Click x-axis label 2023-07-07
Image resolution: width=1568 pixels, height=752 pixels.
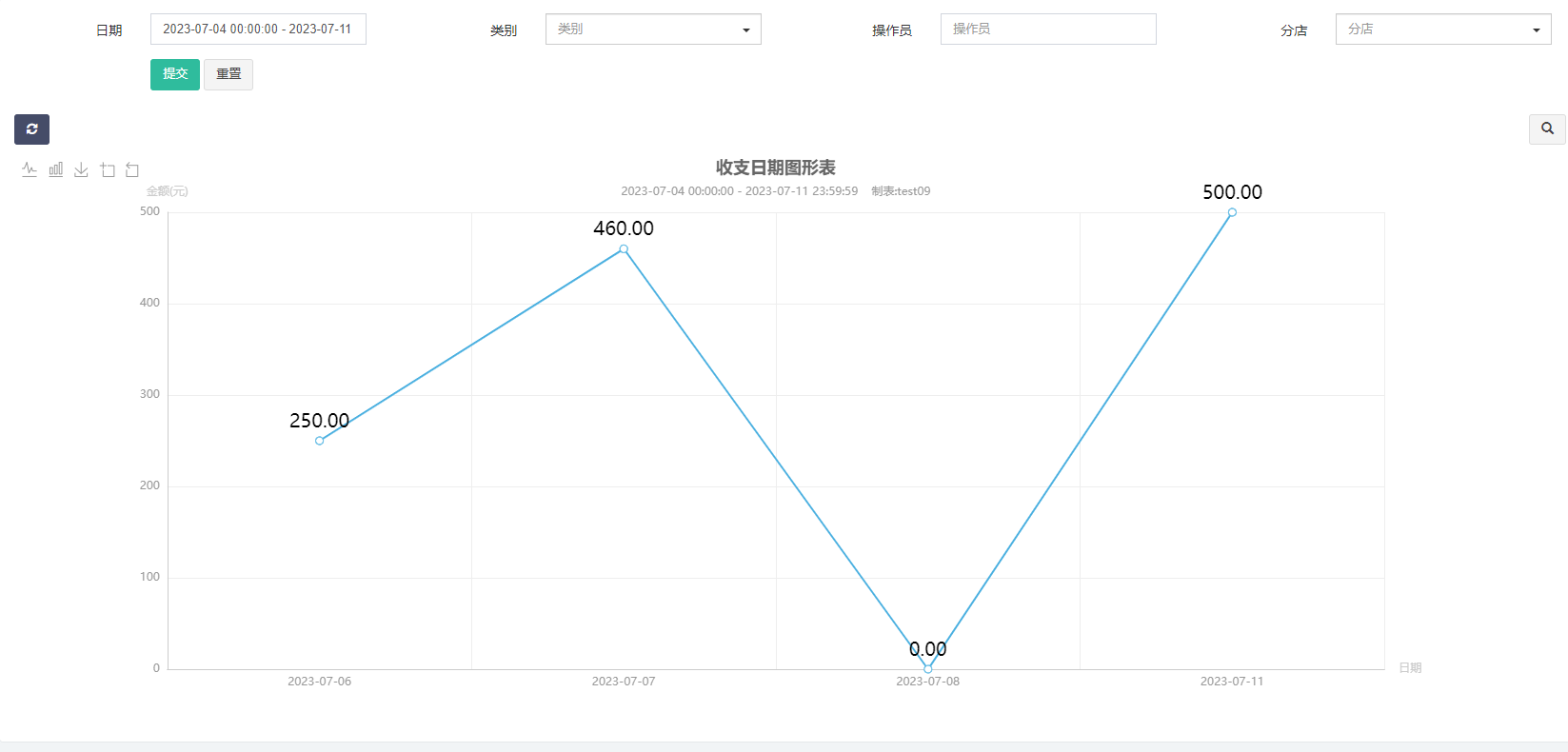tap(624, 682)
